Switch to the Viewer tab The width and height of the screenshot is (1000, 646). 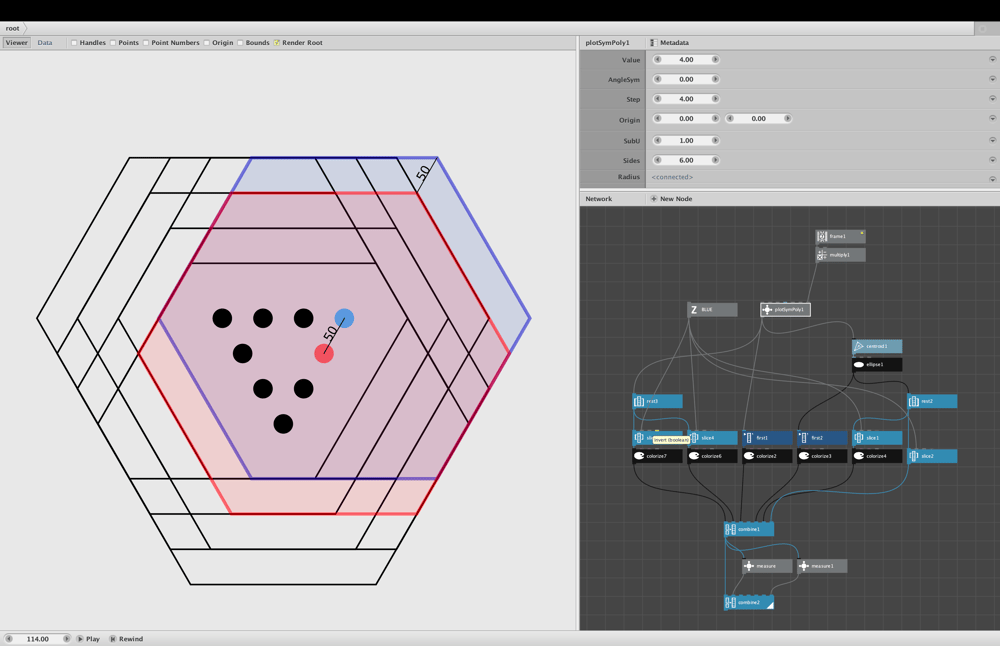[x=17, y=43]
